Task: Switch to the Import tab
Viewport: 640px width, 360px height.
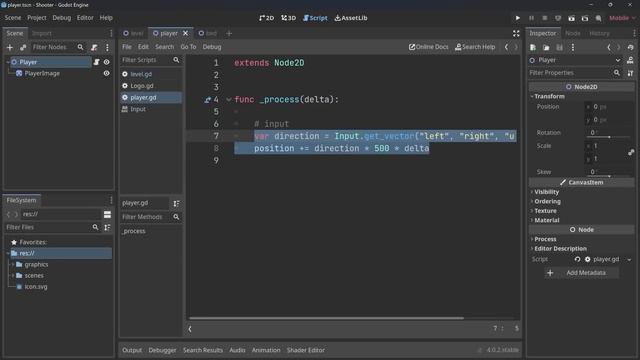Action: (x=42, y=33)
